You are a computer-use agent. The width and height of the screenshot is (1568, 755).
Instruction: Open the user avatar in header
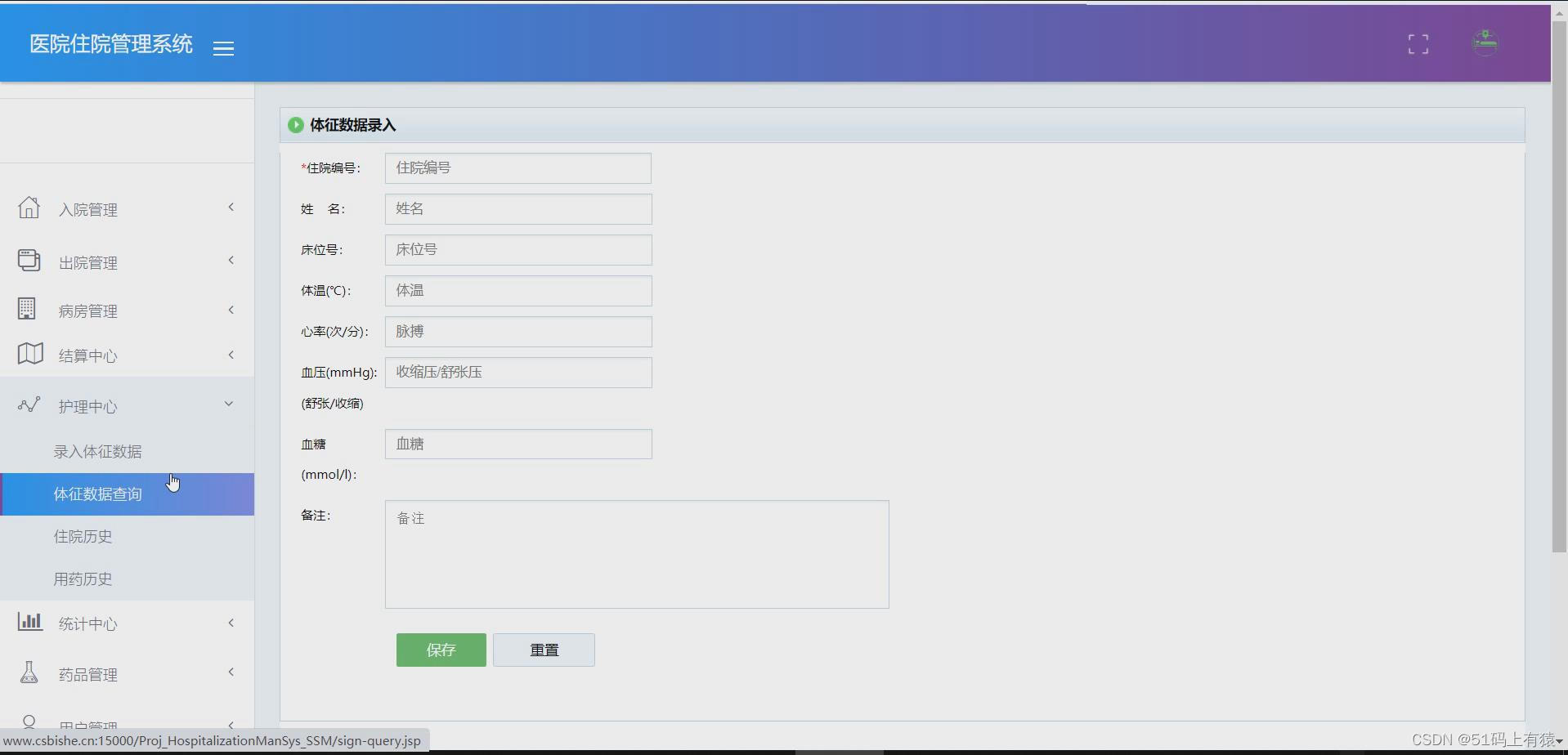click(1485, 42)
